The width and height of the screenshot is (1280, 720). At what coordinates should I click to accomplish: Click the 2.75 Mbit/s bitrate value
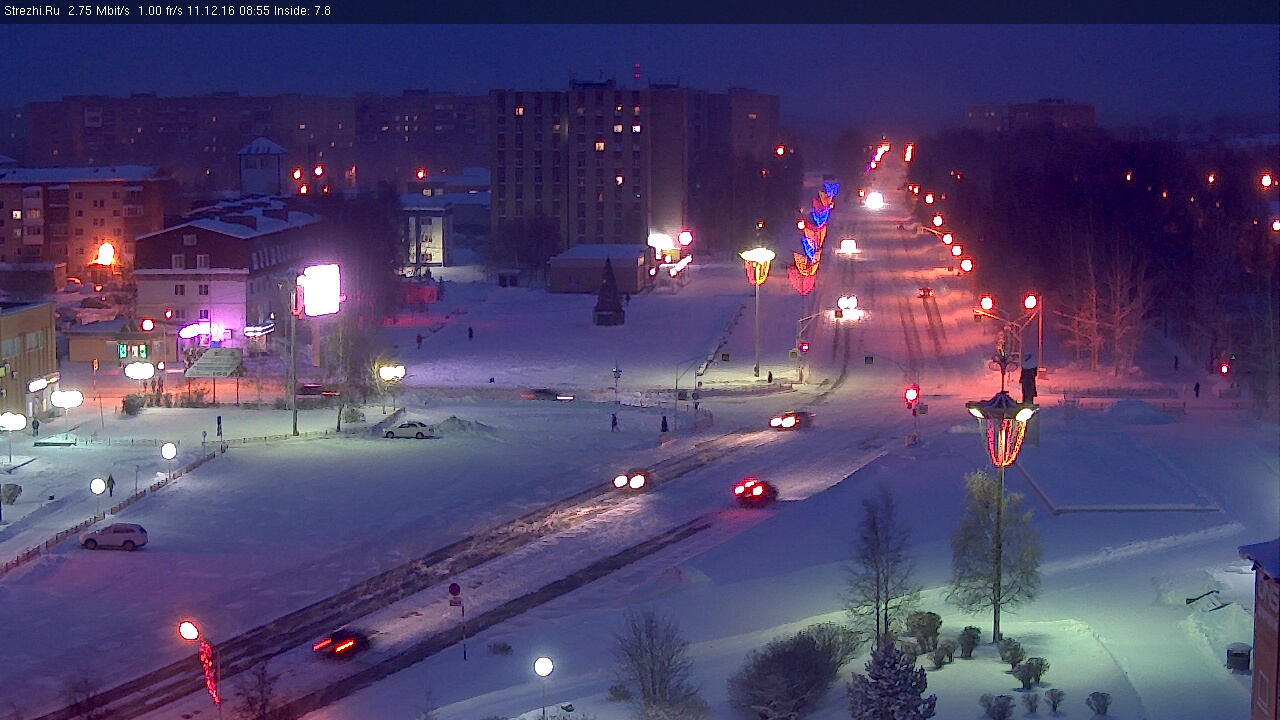99,11
